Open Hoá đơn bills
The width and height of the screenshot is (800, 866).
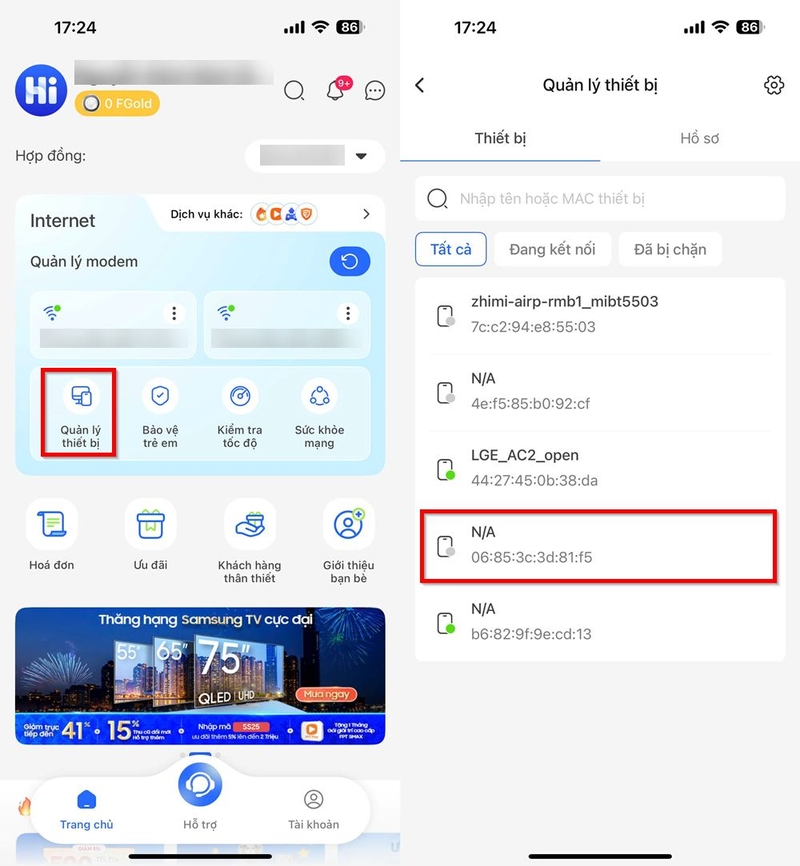pos(51,535)
